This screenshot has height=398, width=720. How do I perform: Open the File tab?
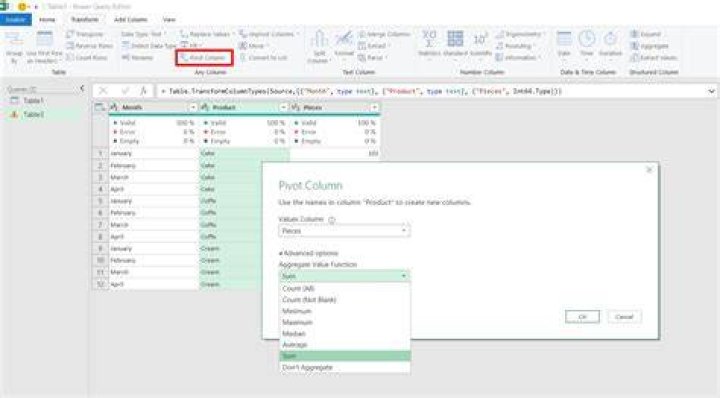point(16,20)
